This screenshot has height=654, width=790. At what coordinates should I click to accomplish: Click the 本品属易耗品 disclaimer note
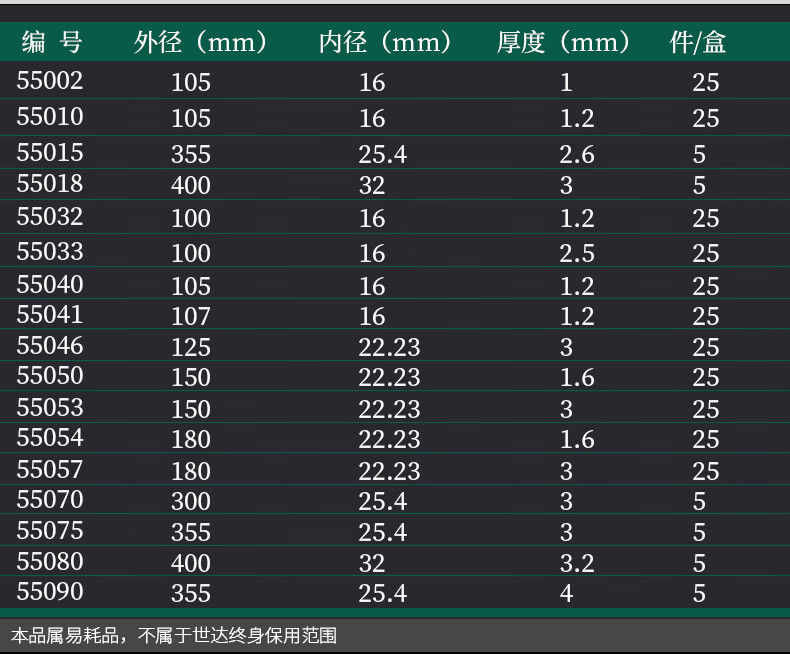(174, 635)
